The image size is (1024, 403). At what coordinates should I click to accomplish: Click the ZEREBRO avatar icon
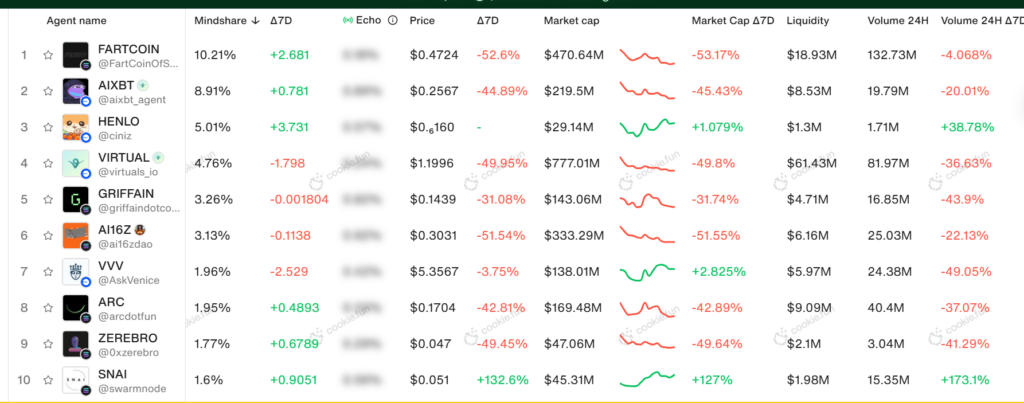point(76,344)
